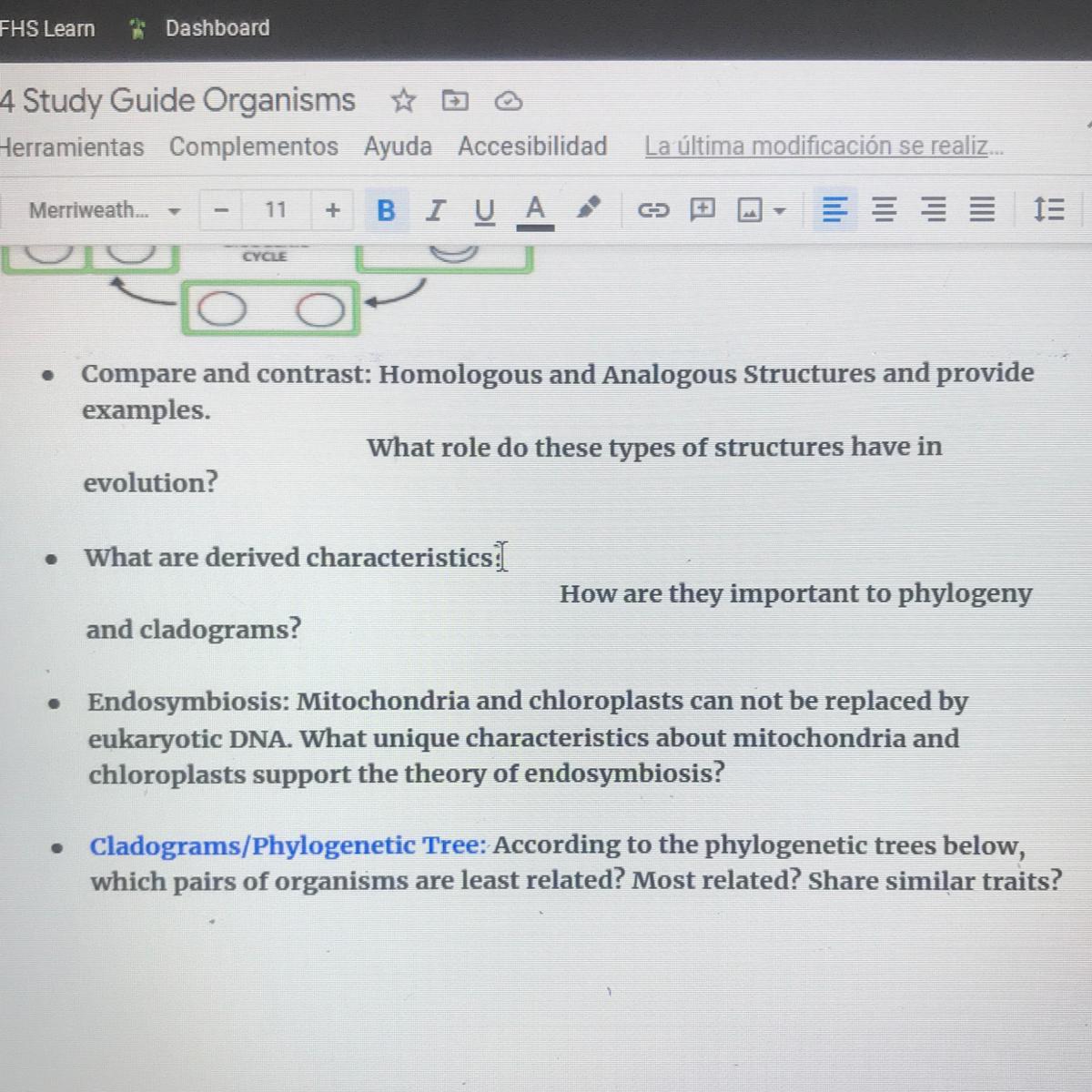Click the 'Compare and contrast:' text
Viewport: 1092px width, 1092px height.
coord(227,374)
